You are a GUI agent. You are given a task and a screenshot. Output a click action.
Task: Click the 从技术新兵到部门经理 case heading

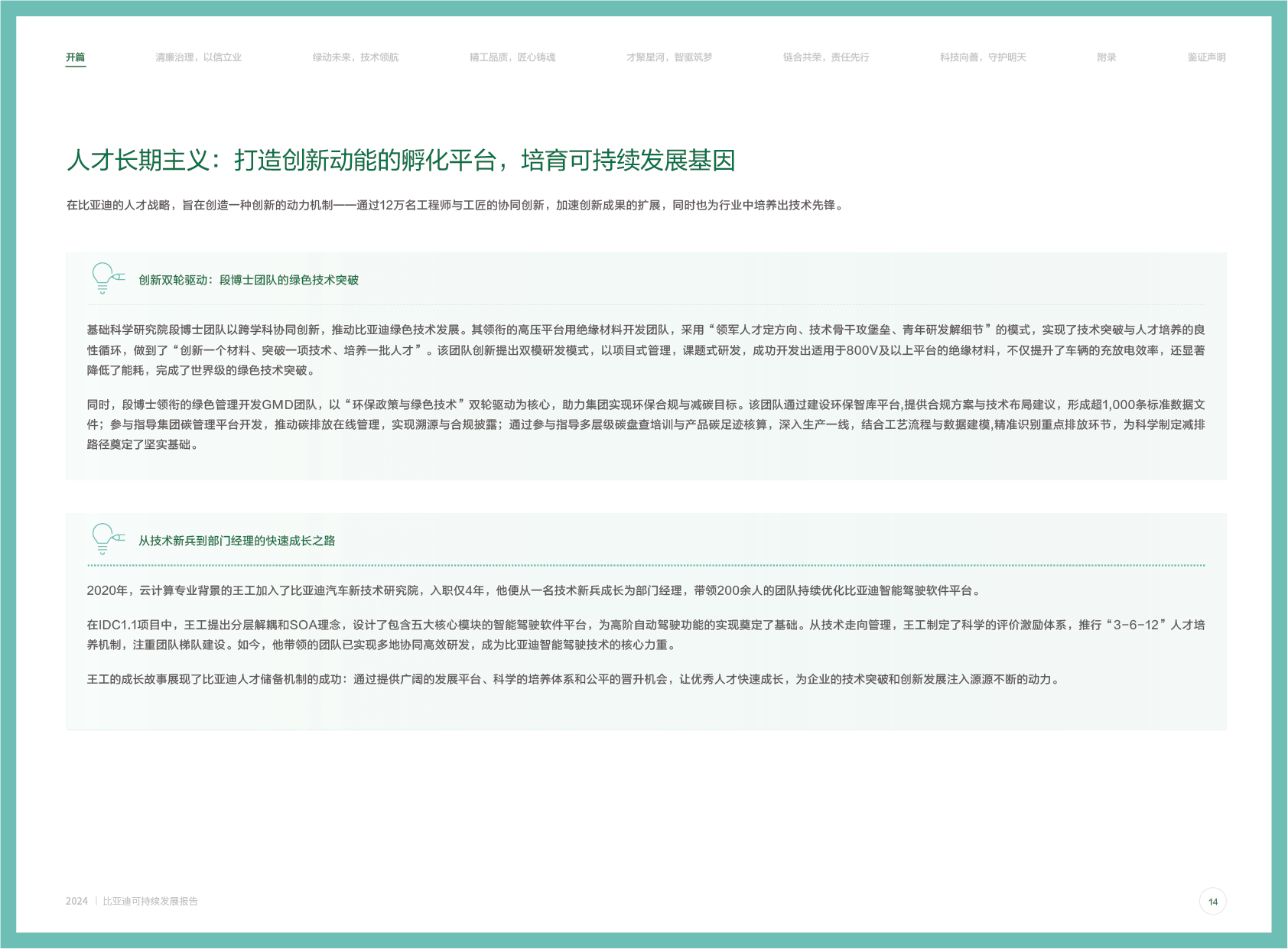pos(236,541)
